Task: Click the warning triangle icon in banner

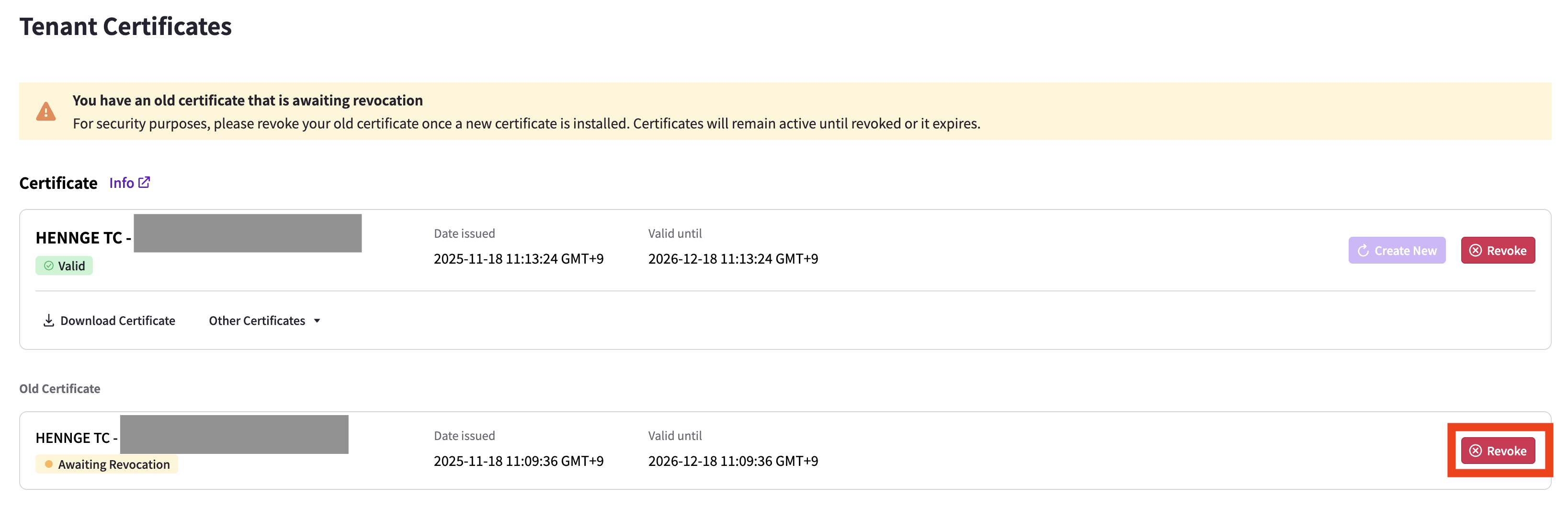Action: click(x=45, y=112)
